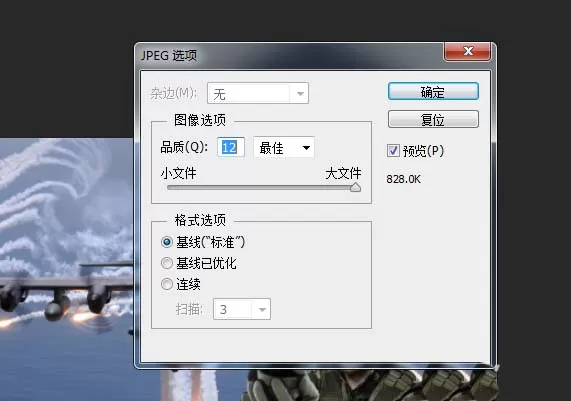Click the 格式选项 group label
This screenshot has width=571, height=401.
(200, 220)
